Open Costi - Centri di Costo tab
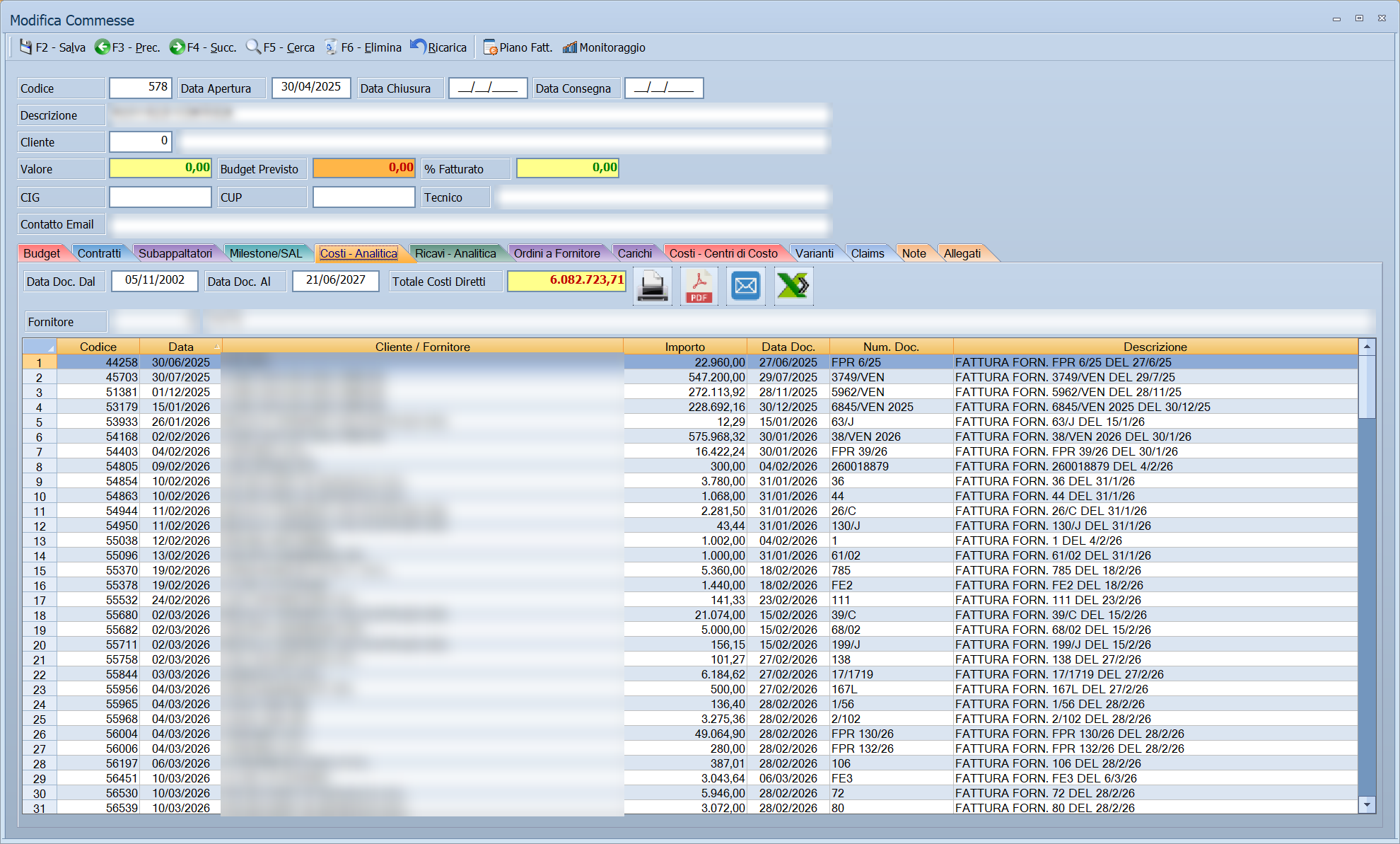 [x=723, y=253]
